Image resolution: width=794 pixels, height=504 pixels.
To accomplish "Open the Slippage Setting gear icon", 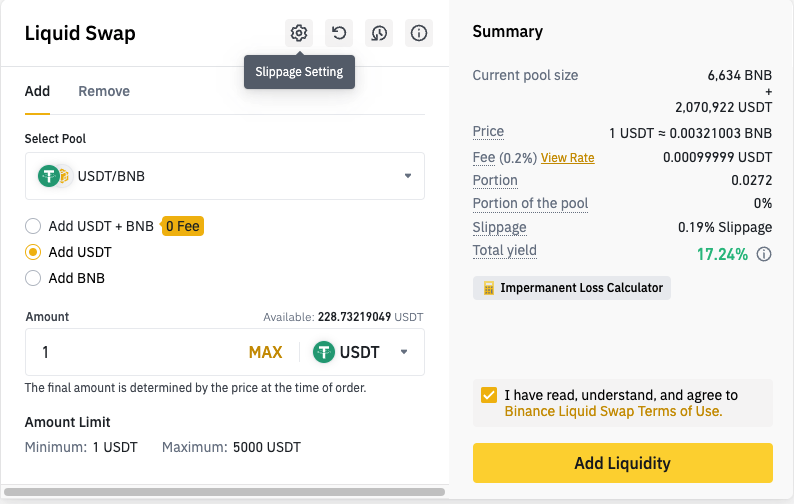I will click(x=299, y=33).
